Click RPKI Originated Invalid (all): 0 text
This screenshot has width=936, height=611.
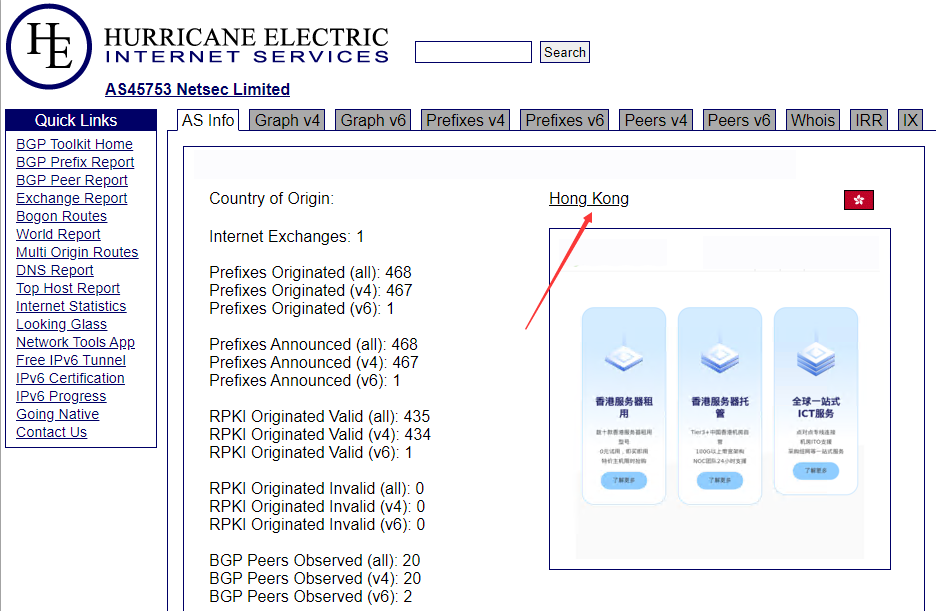(x=317, y=488)
